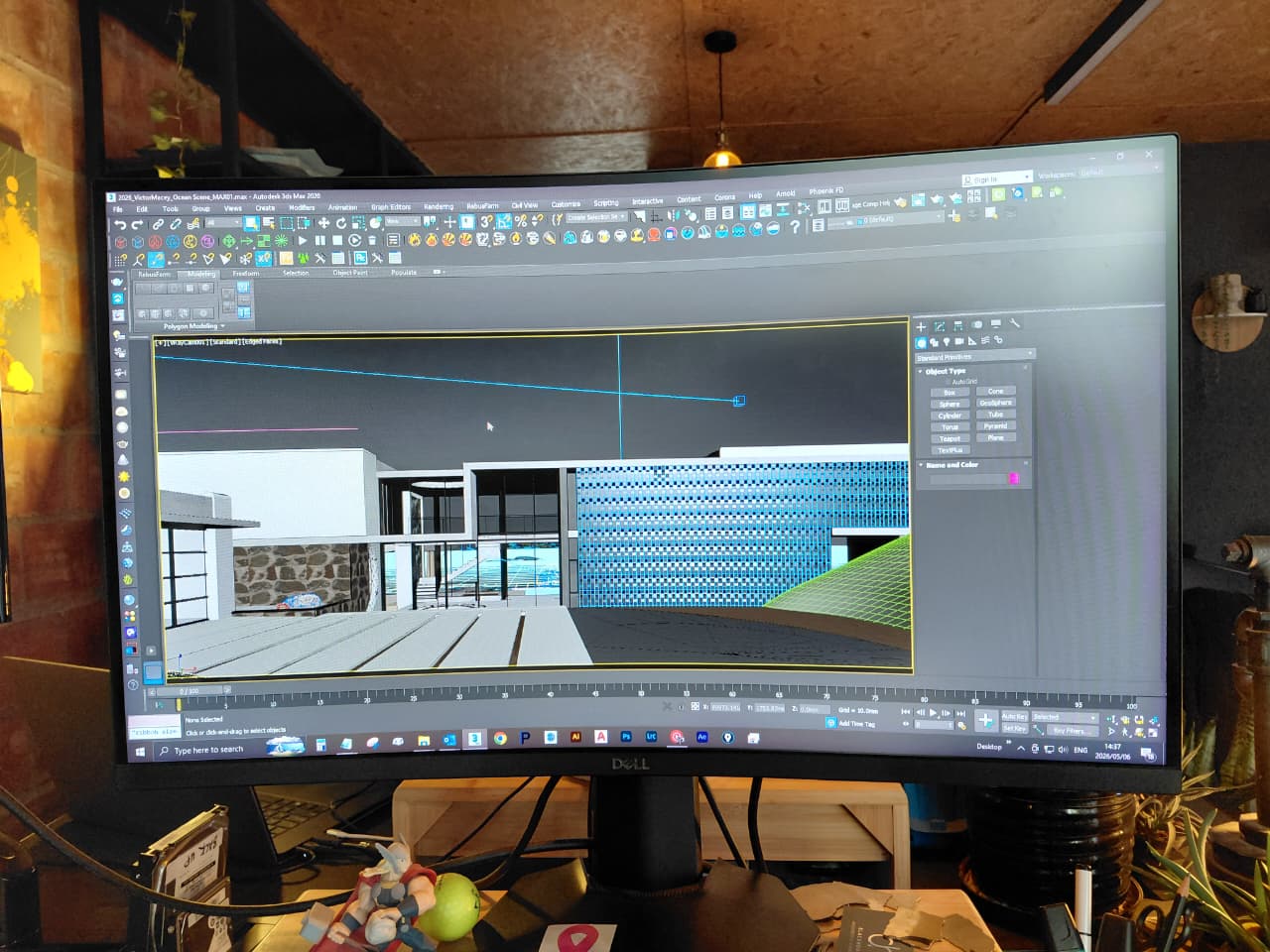Click the magenta object color swatch
Viewport: 1270px width, 952px height.
point(1014,478)
